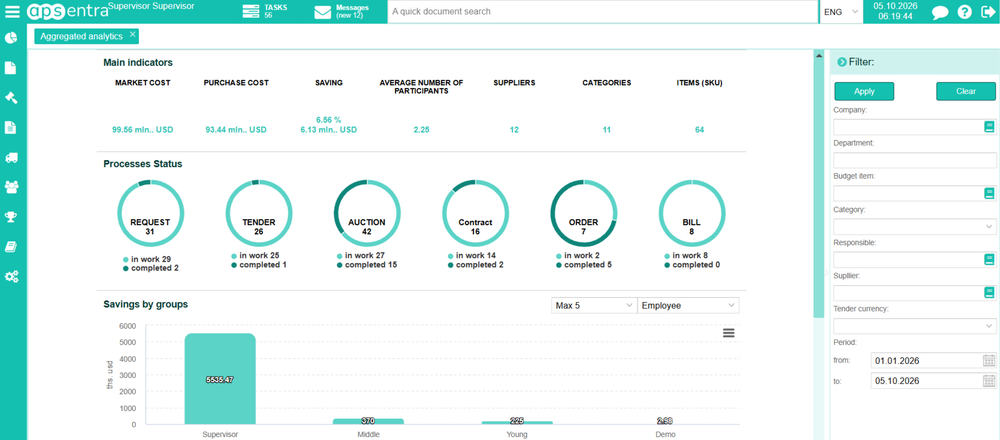Open the hamburger main menu
Screen dimensions: 1000x440
pyautogui.click(x=13, y=11)
